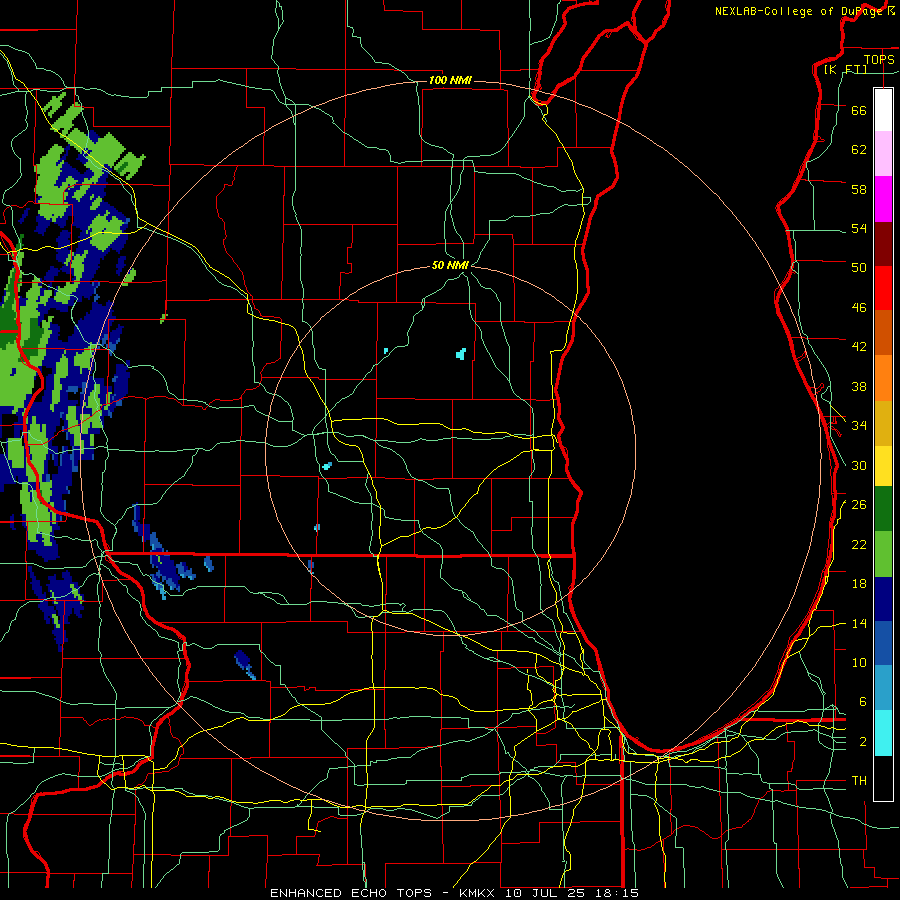Image resolution: width=900 pixels, height=900 pixels.
Task: Select the '[K FT]' units label
Action: (x=845, y=69)
